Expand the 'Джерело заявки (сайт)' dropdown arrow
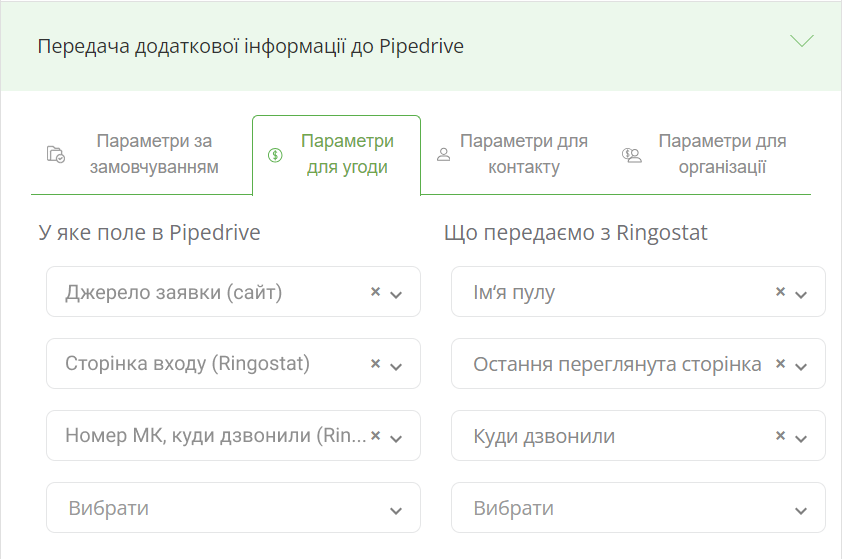The width and height of the screenshot is (842, 559). tap(396, 294)
